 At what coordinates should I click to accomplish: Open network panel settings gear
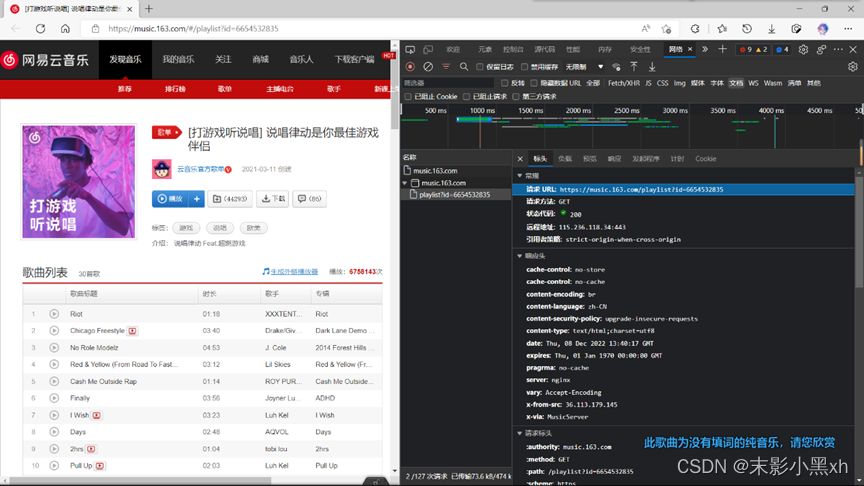pyautogui.click(x=853, y=67)
